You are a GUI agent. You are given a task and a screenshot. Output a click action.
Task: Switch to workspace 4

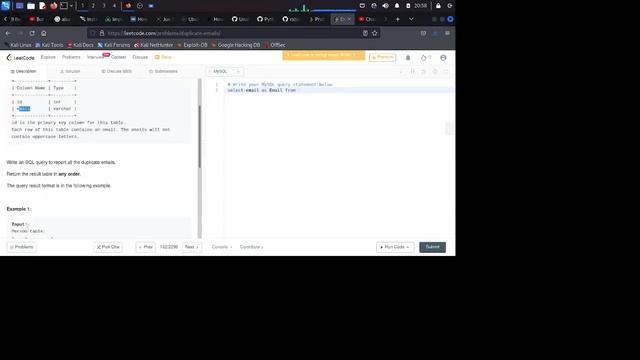(114, 6)
